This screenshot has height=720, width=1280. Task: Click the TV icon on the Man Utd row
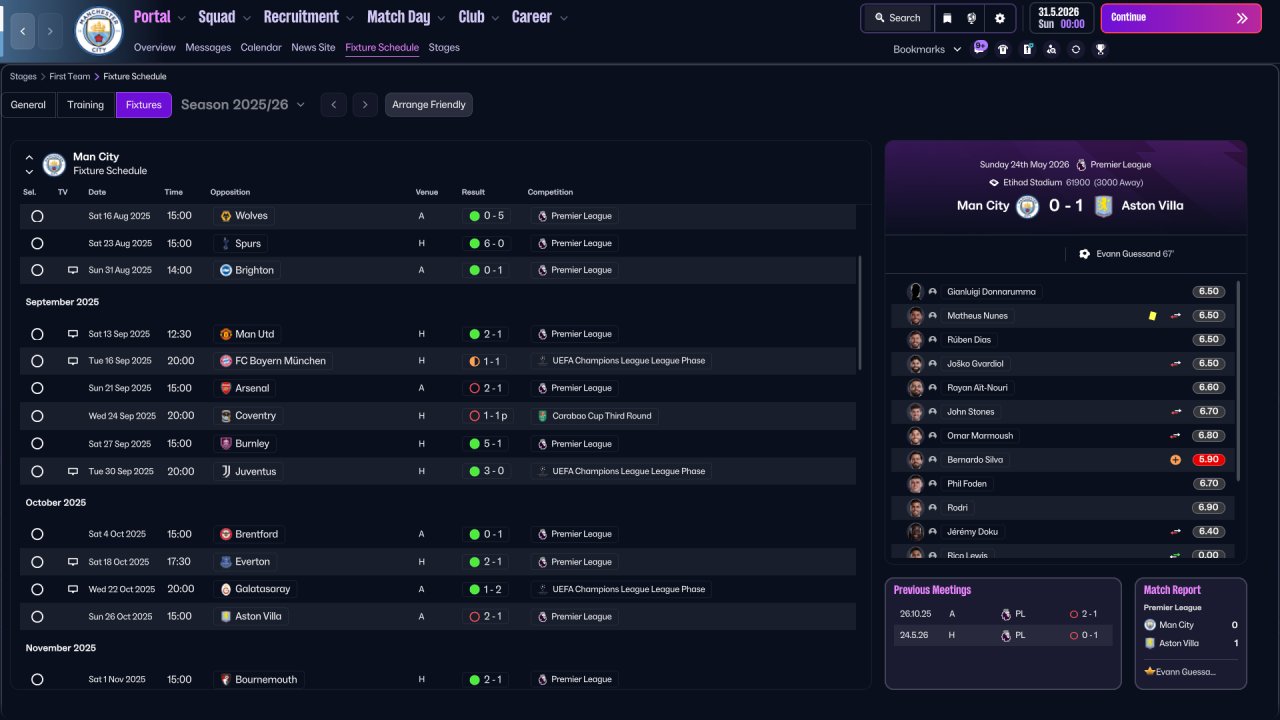(72, 334)
